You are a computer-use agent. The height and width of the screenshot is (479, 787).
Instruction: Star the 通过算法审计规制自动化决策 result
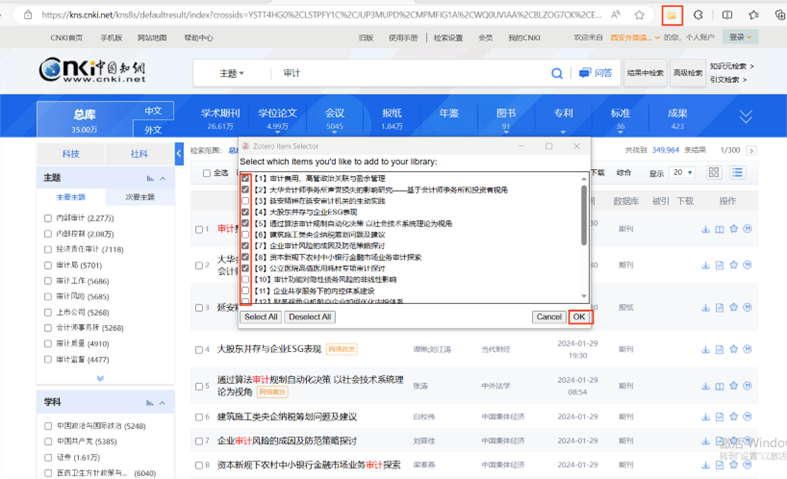pyautogui.click(x=733, y=386)
